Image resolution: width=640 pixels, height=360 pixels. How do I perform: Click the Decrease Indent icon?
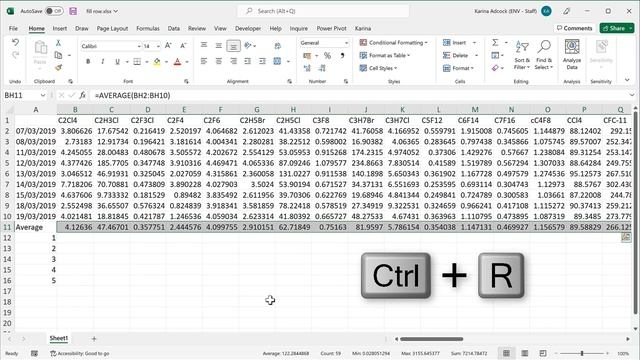248,61
